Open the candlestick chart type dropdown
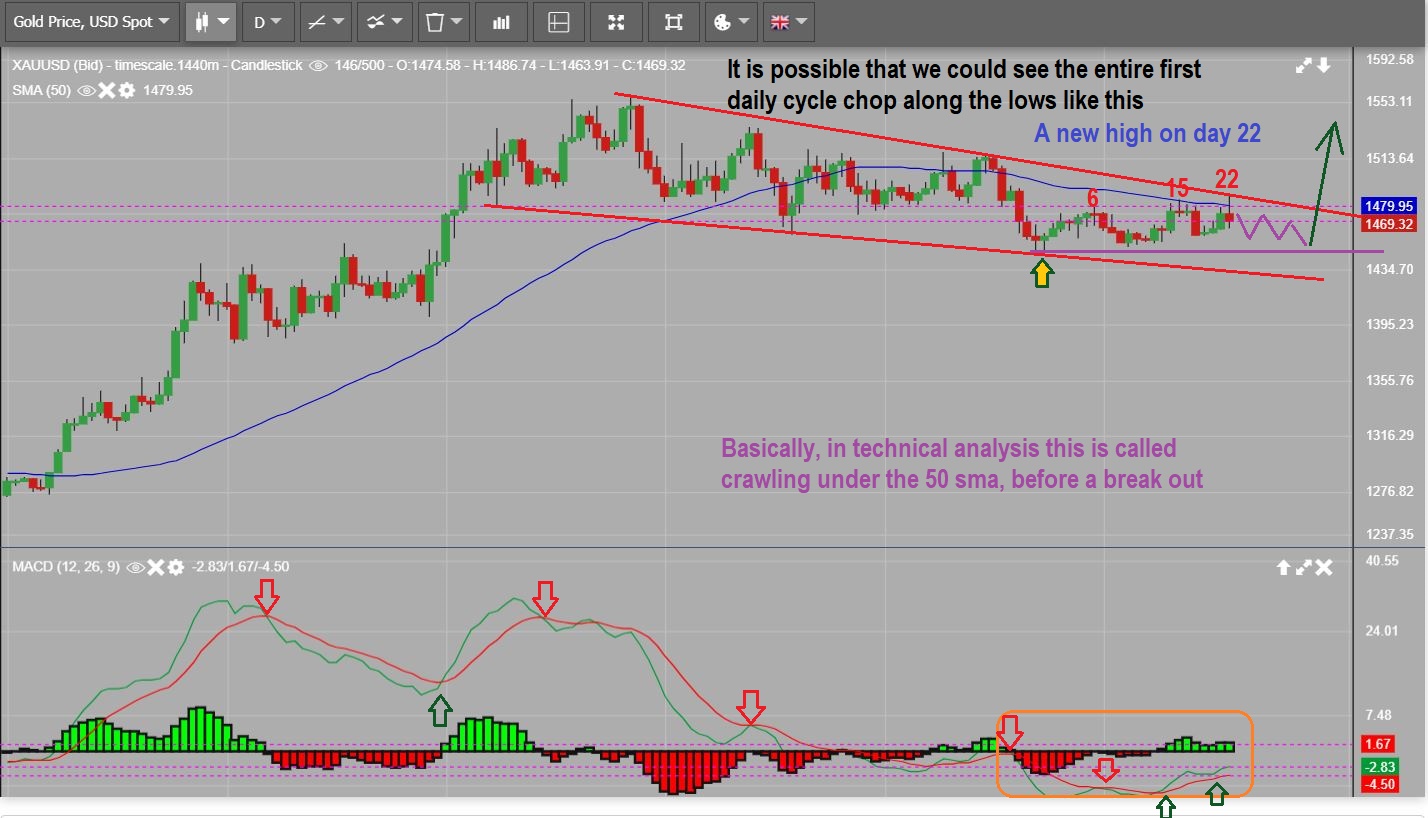The width and height of the screenshot is (1428, 818). pos(211,21)
